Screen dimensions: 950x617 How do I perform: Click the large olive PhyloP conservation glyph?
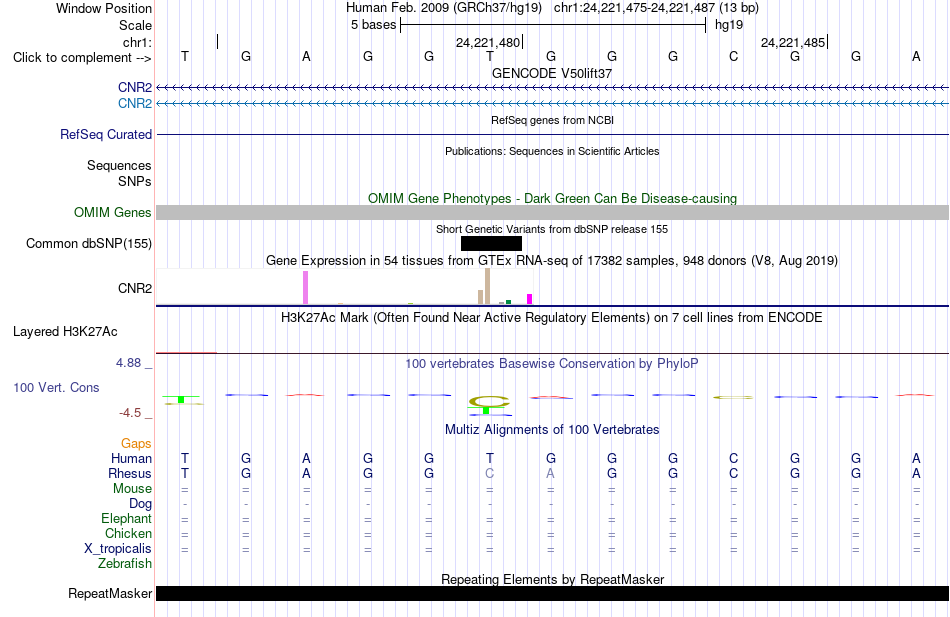[x=490, y=401]
